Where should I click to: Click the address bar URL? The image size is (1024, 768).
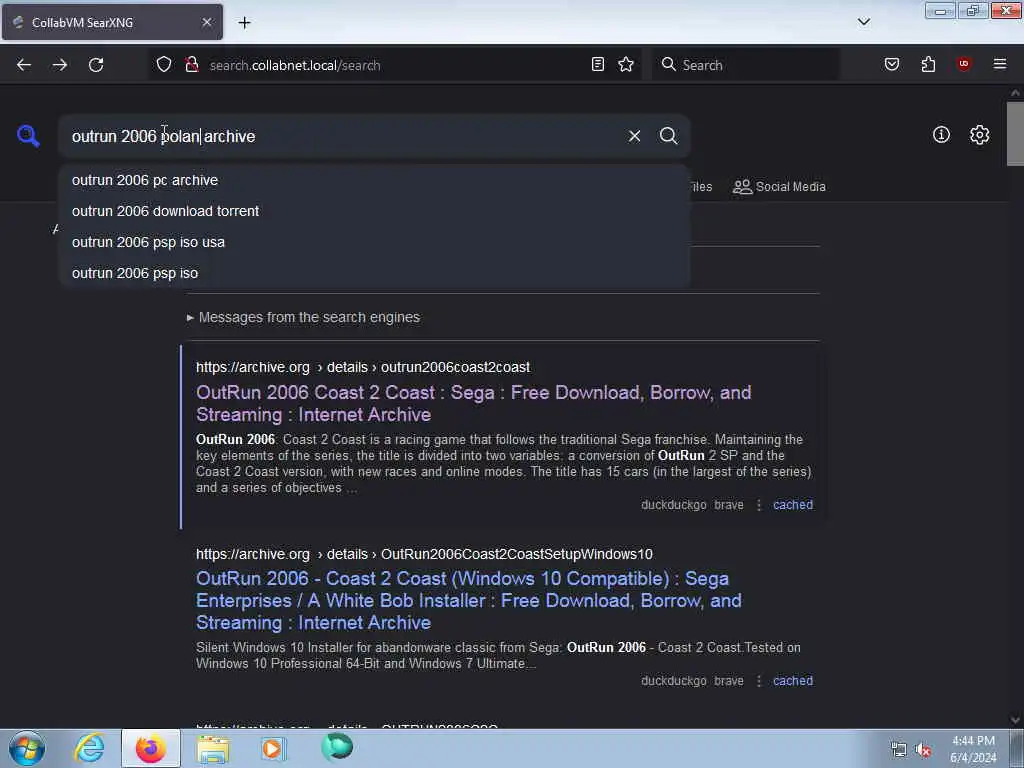point(295,65)
